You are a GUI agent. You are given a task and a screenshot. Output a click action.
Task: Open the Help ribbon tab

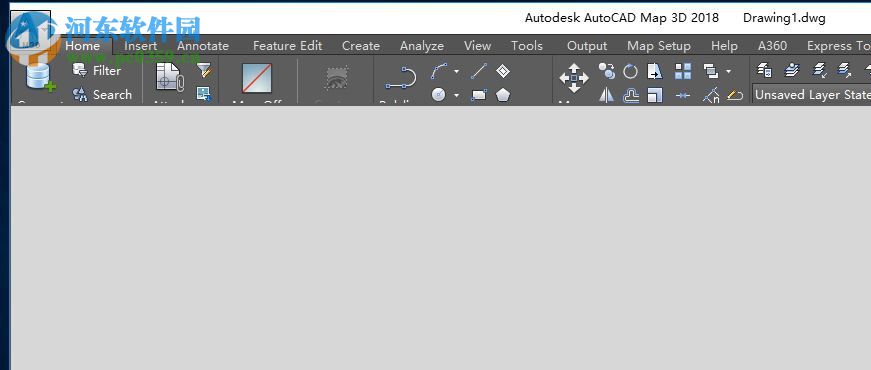(724, 46)
